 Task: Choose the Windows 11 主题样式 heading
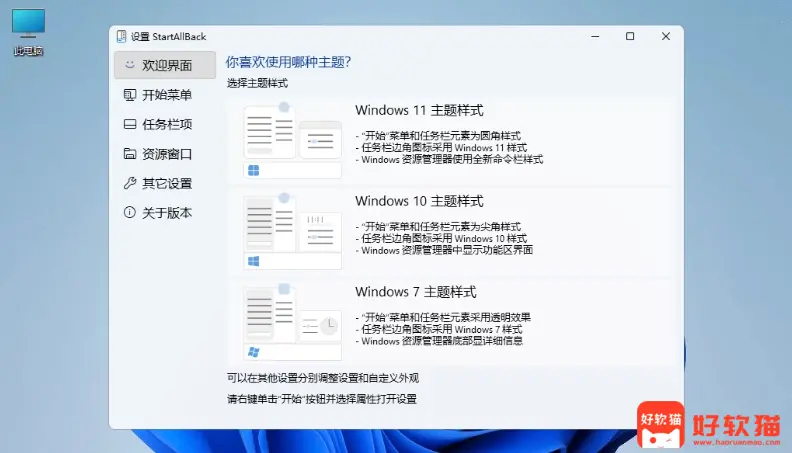pyautogui.click(x=419, y=110)
